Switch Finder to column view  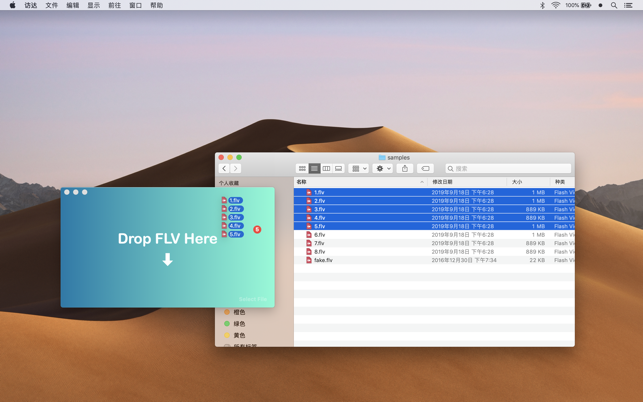tap(326, 169)
